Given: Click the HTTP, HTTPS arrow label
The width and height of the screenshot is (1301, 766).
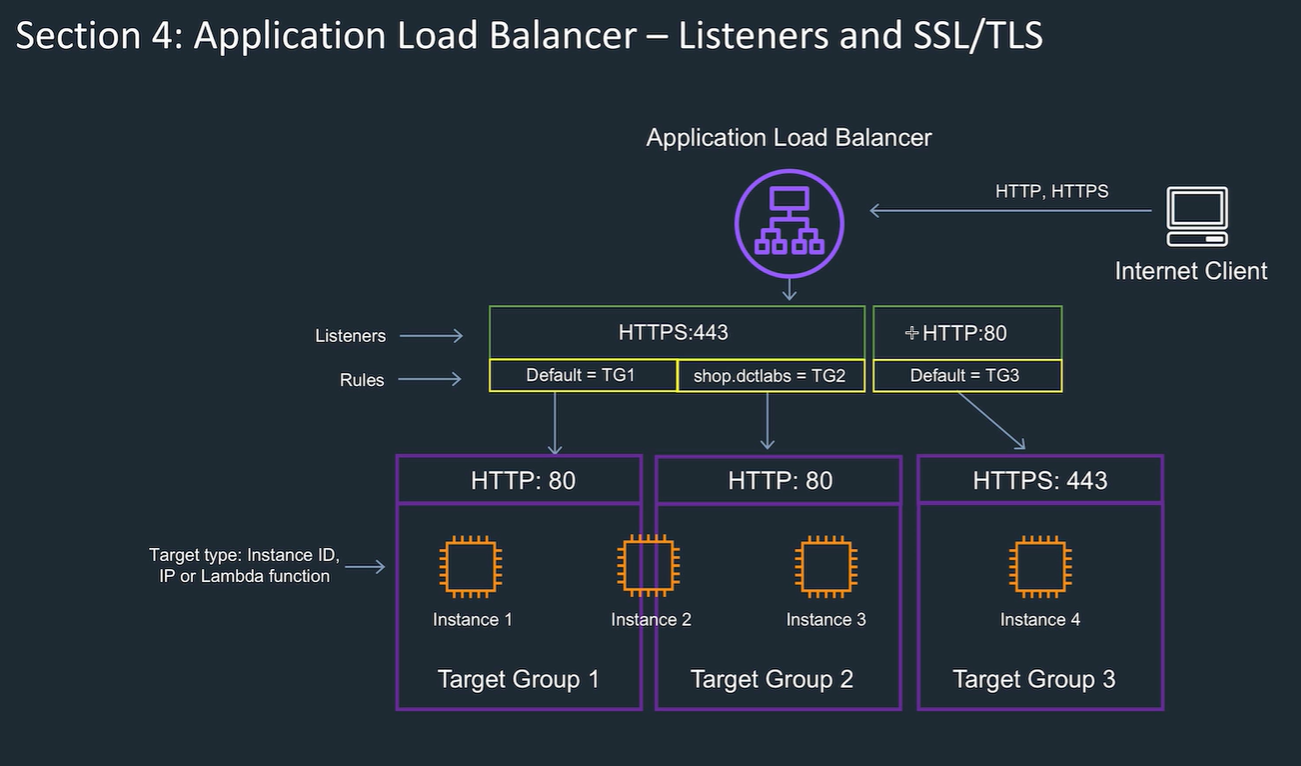Looking at the screenshot, I should 1051,191.
